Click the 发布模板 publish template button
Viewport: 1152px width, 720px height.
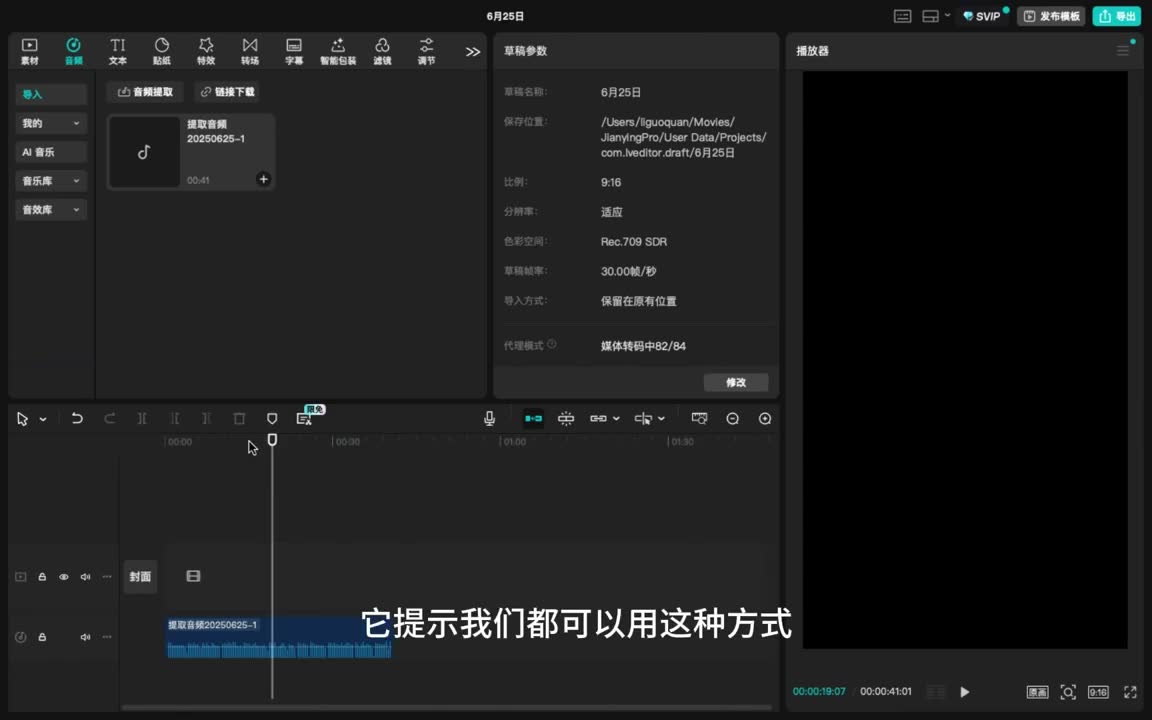click(1051, 16)
